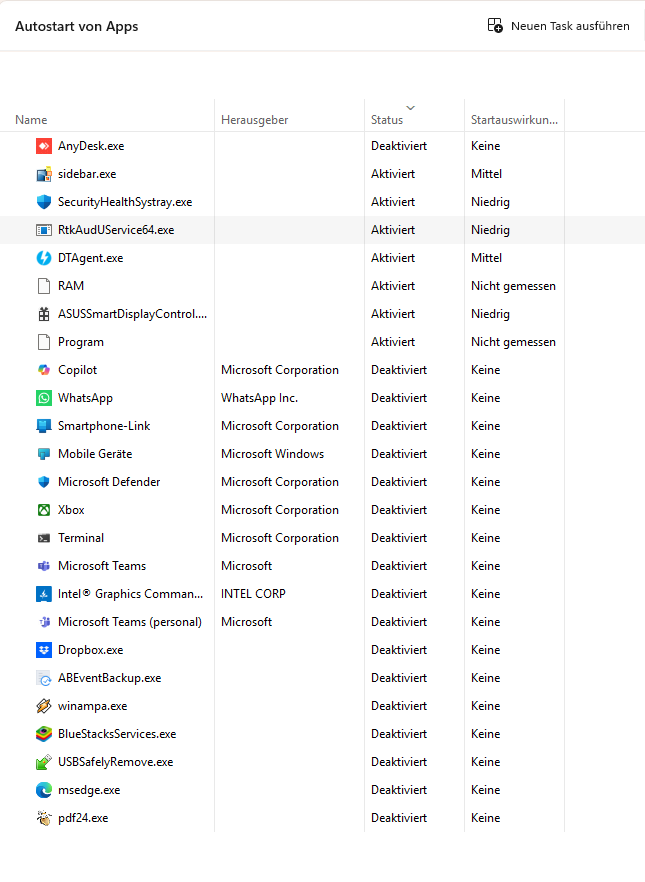Sort by the Startauswirkungen column header

click(x=514, y=120)
